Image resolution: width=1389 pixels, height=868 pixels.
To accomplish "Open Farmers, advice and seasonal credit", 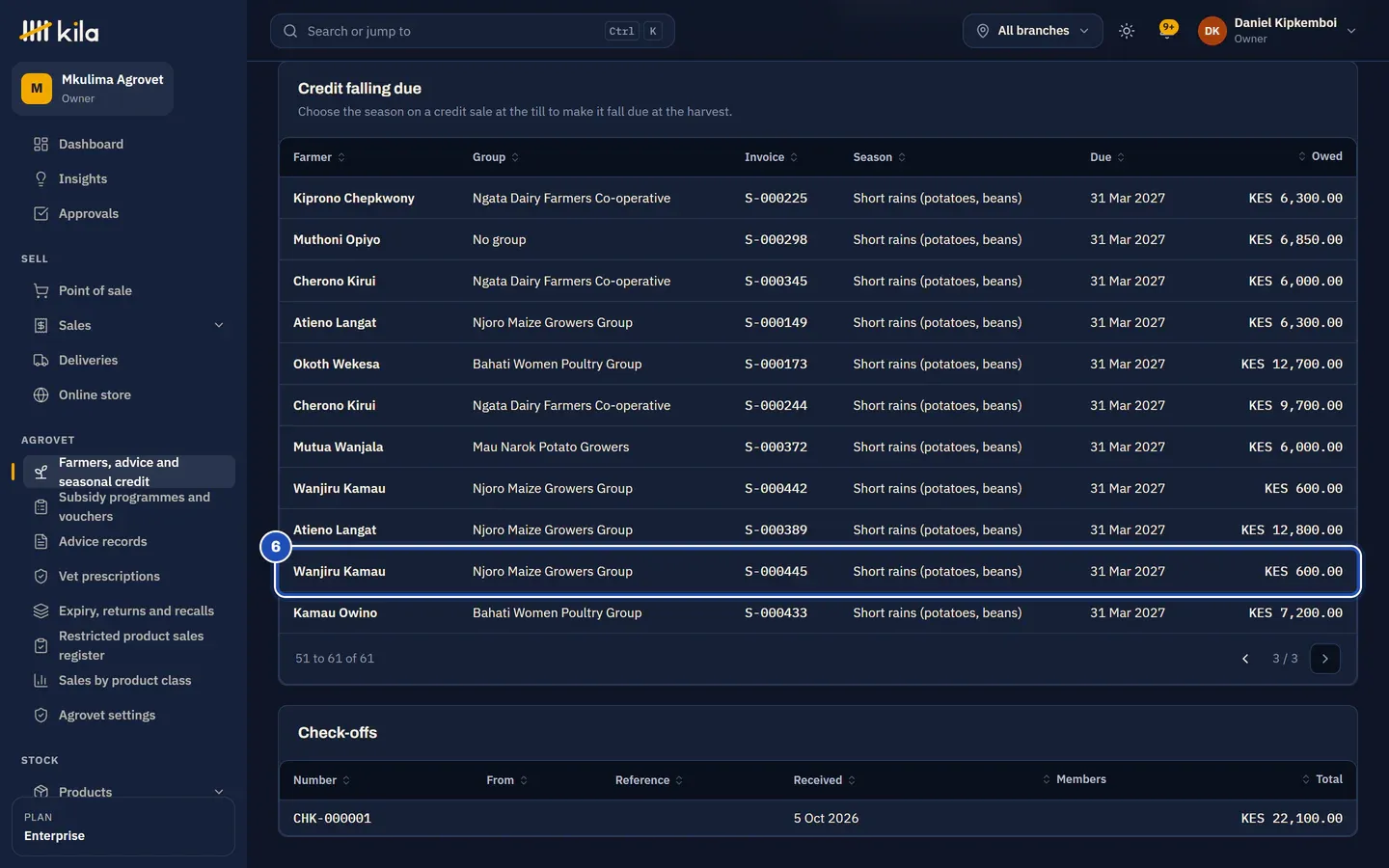I will pos(129,472).
